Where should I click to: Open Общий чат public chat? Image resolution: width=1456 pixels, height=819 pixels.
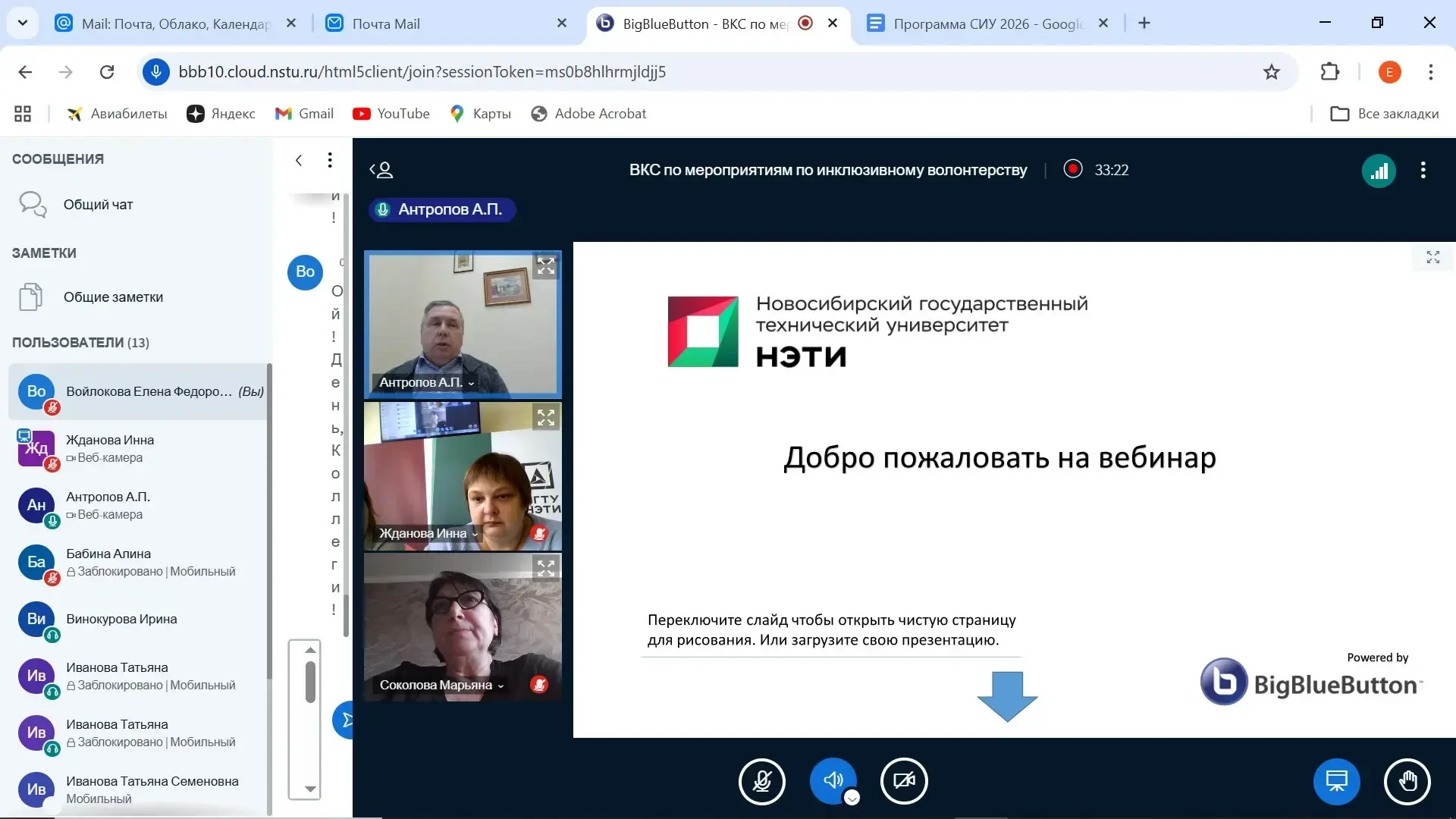(98, 205)
